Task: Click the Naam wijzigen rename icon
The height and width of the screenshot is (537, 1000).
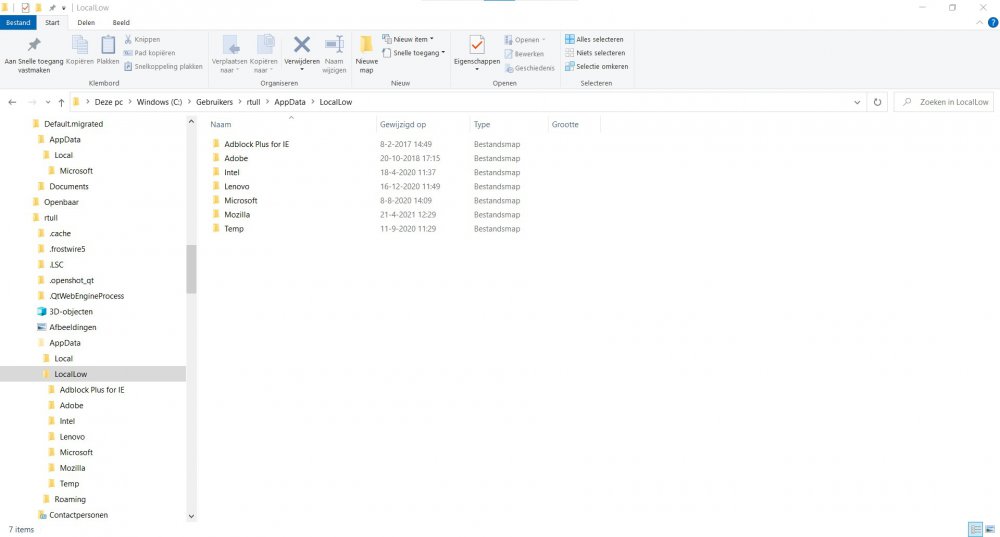Action: [334, 50]
